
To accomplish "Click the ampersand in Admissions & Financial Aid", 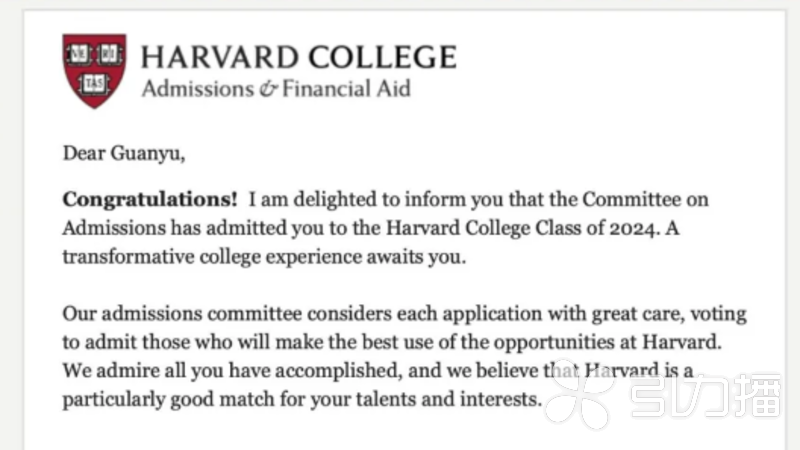I will click(x=268, y=89).
